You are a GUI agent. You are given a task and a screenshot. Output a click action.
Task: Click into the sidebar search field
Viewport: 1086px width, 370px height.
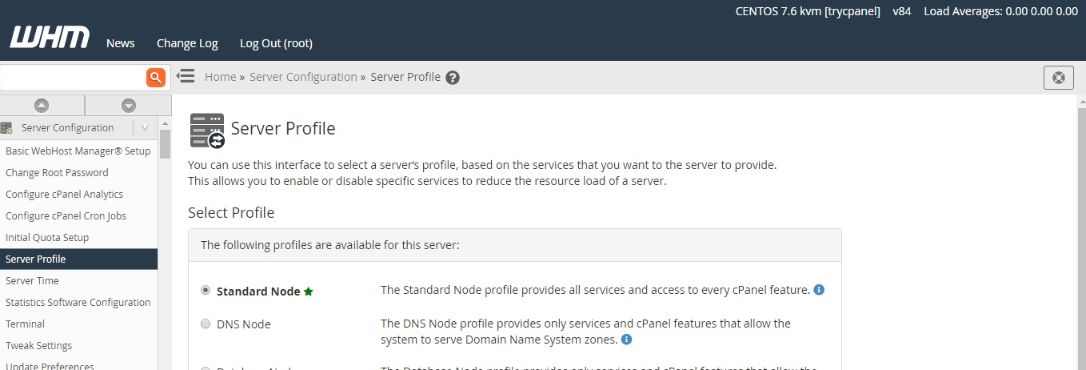tap(72, 77)
